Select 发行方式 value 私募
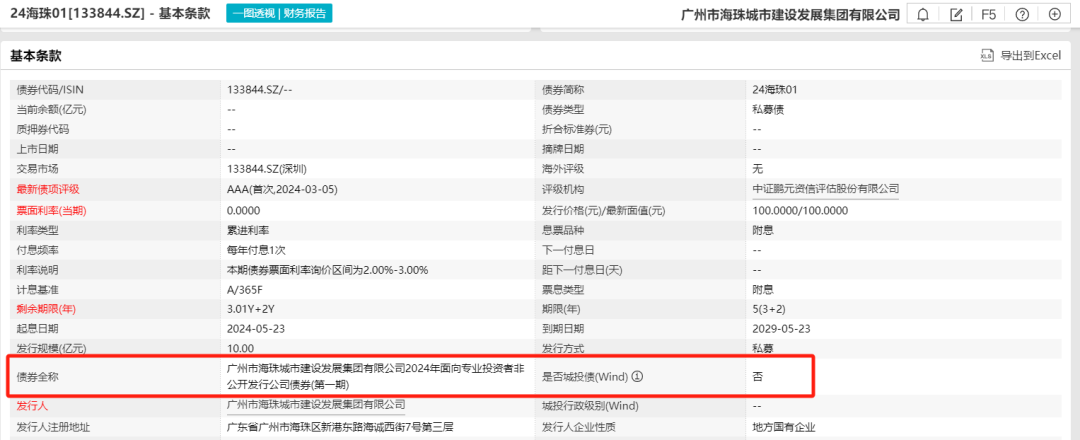This screenshot has width=1080, height=440. (763, 348)
